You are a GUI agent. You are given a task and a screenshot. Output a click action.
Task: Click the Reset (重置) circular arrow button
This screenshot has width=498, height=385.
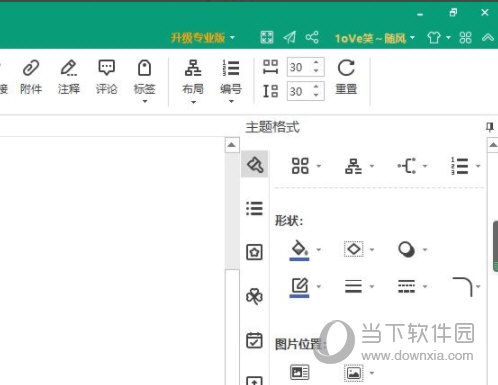(346, 68)
